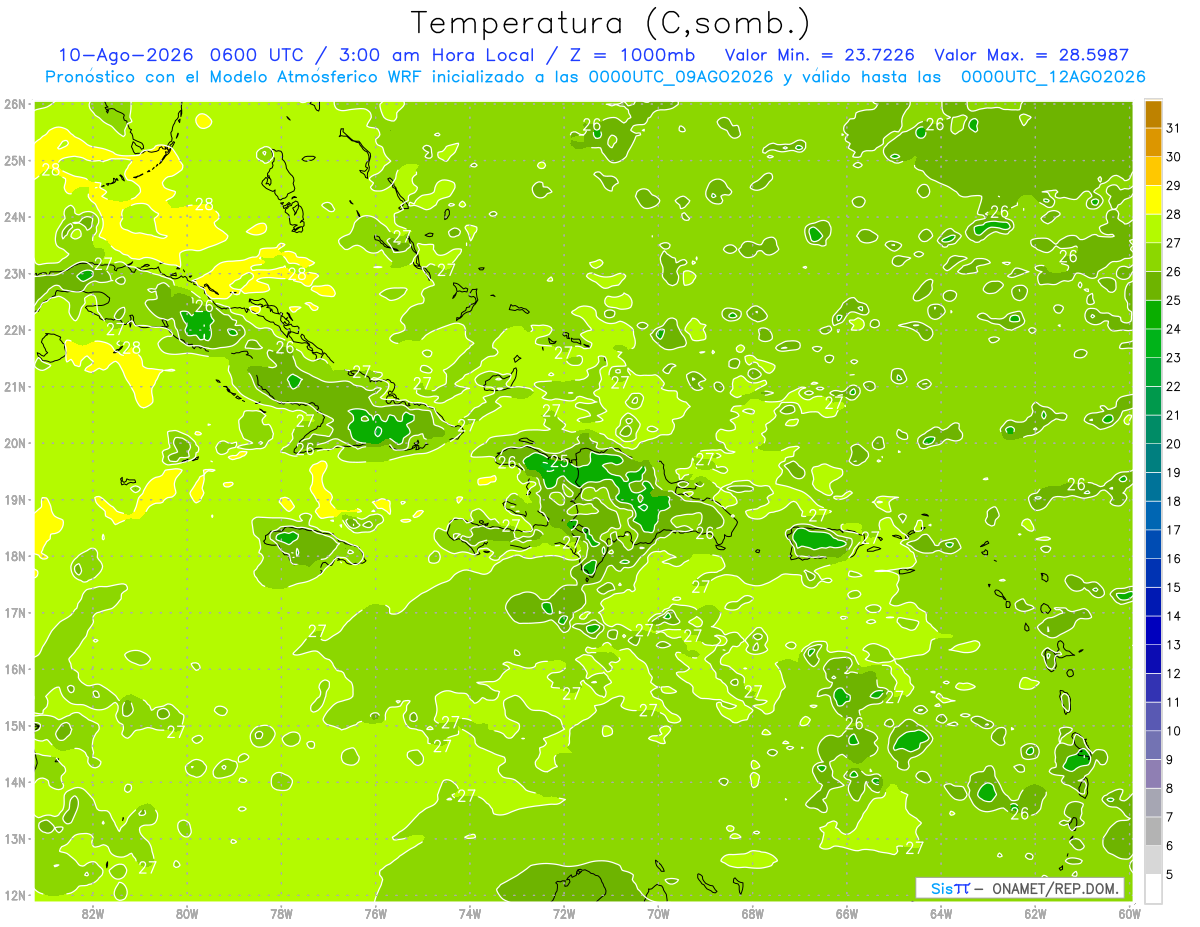Click the bright green swatch between 24 and 25

coord(1153,314)
